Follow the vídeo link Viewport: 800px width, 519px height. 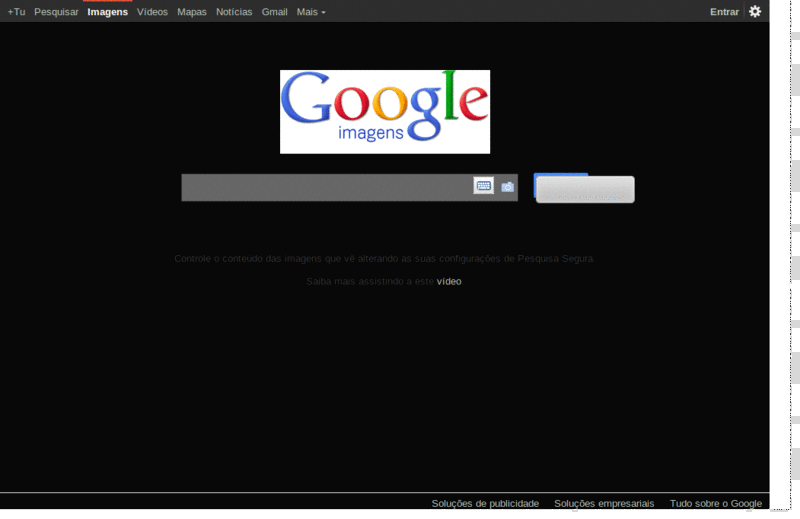click(449, 282)
